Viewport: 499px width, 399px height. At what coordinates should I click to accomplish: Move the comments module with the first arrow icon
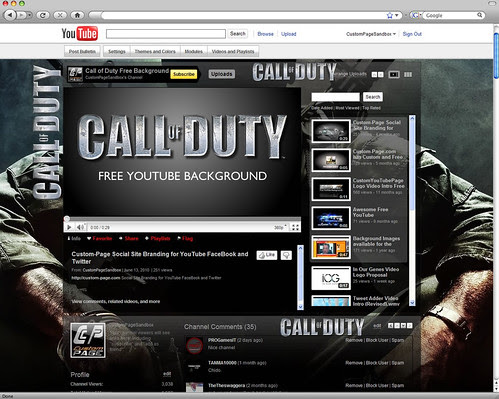pos(391,326)
